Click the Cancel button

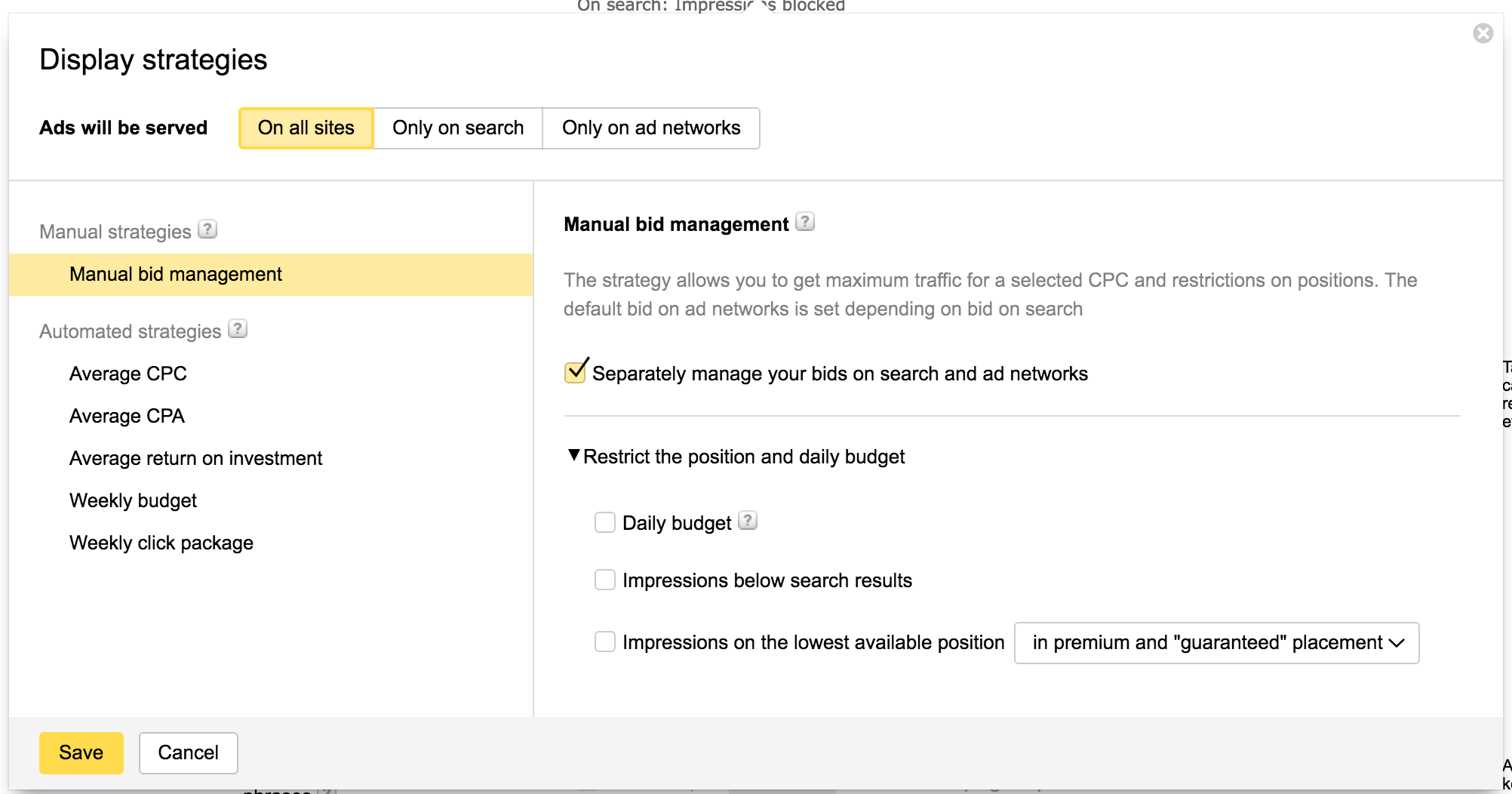coord(188,752)
